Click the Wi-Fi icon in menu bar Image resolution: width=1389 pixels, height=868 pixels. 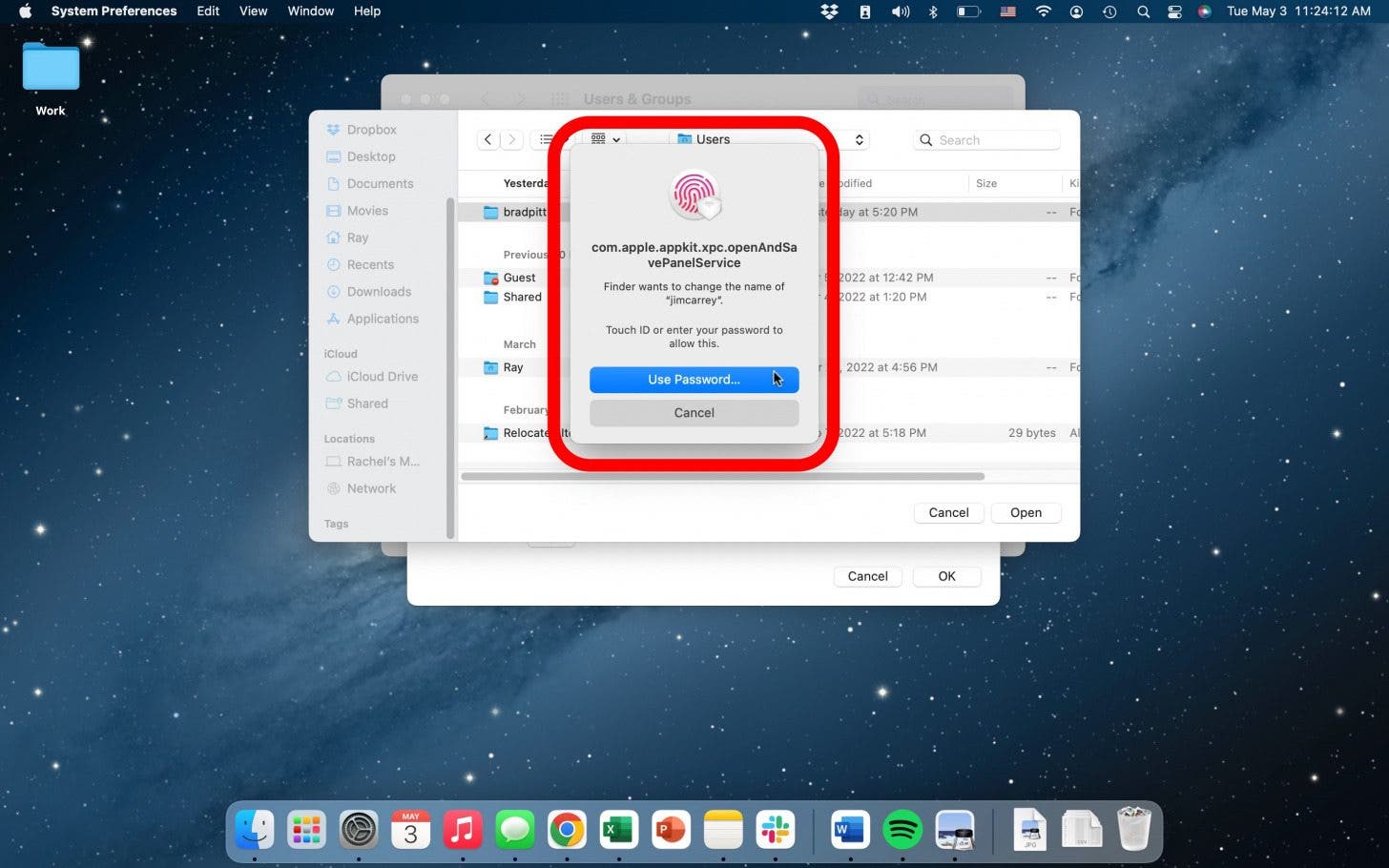[1043, 11]
